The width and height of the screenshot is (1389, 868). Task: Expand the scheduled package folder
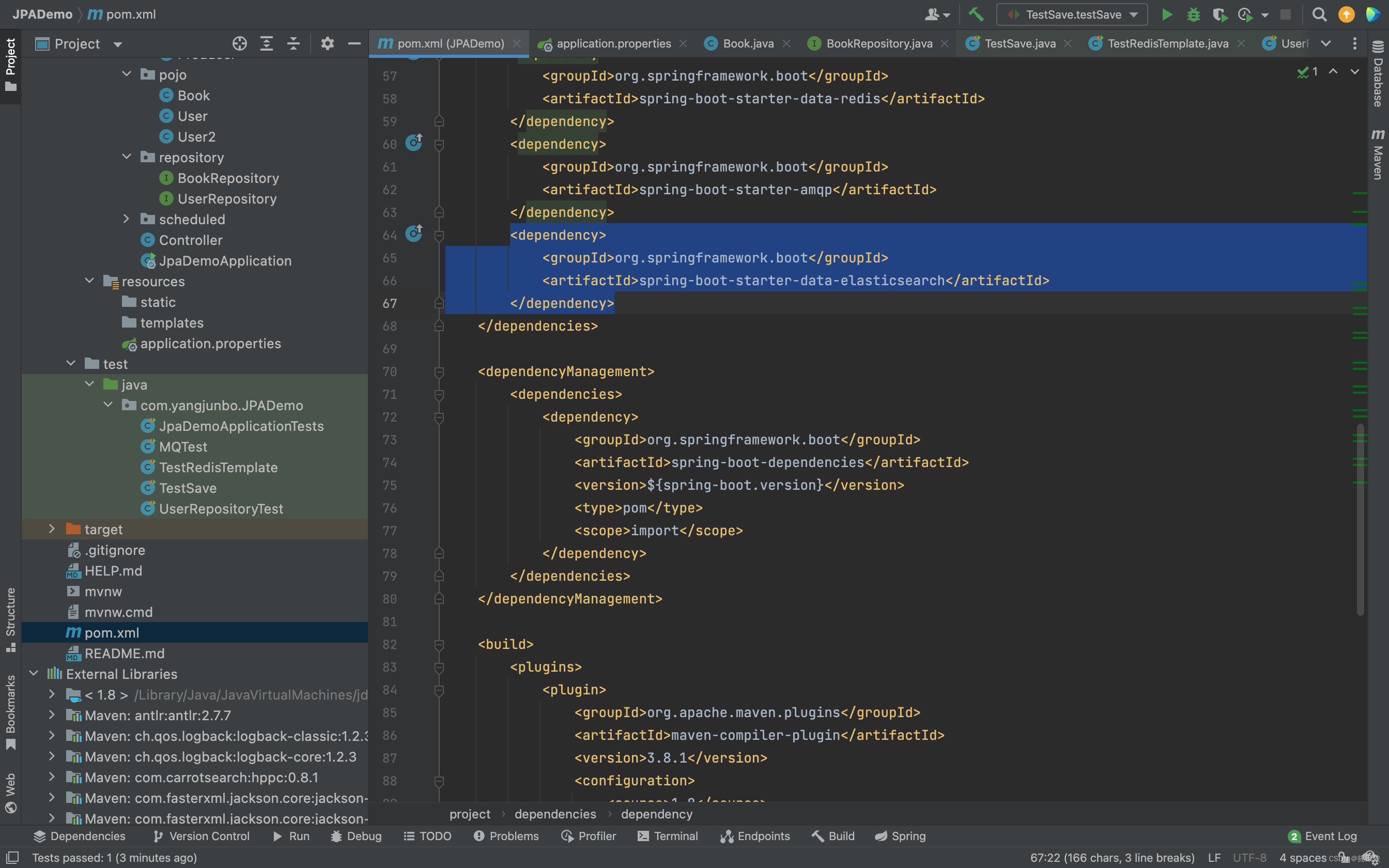126,219
